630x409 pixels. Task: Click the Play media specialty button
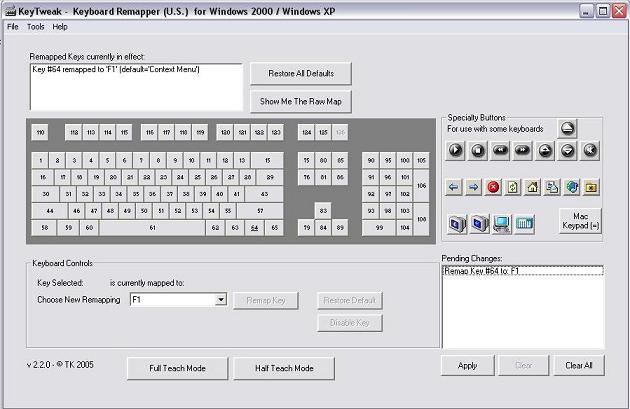(x=455, y=150)
